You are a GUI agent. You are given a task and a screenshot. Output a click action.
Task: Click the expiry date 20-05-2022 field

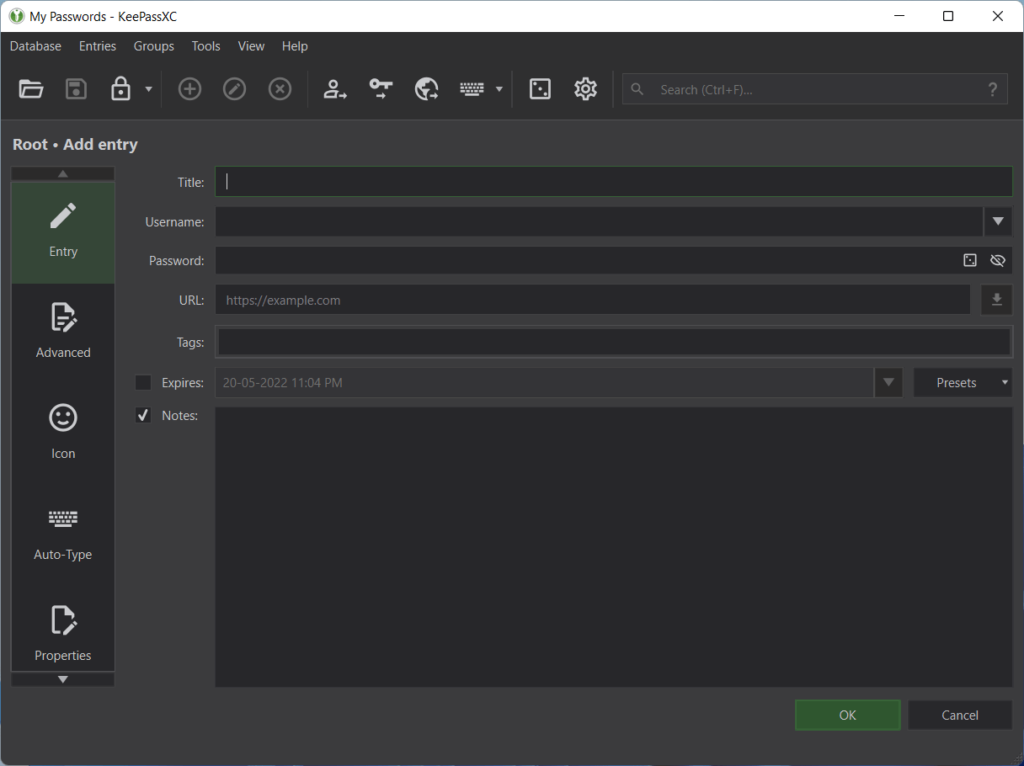click(x=545, y=382)
